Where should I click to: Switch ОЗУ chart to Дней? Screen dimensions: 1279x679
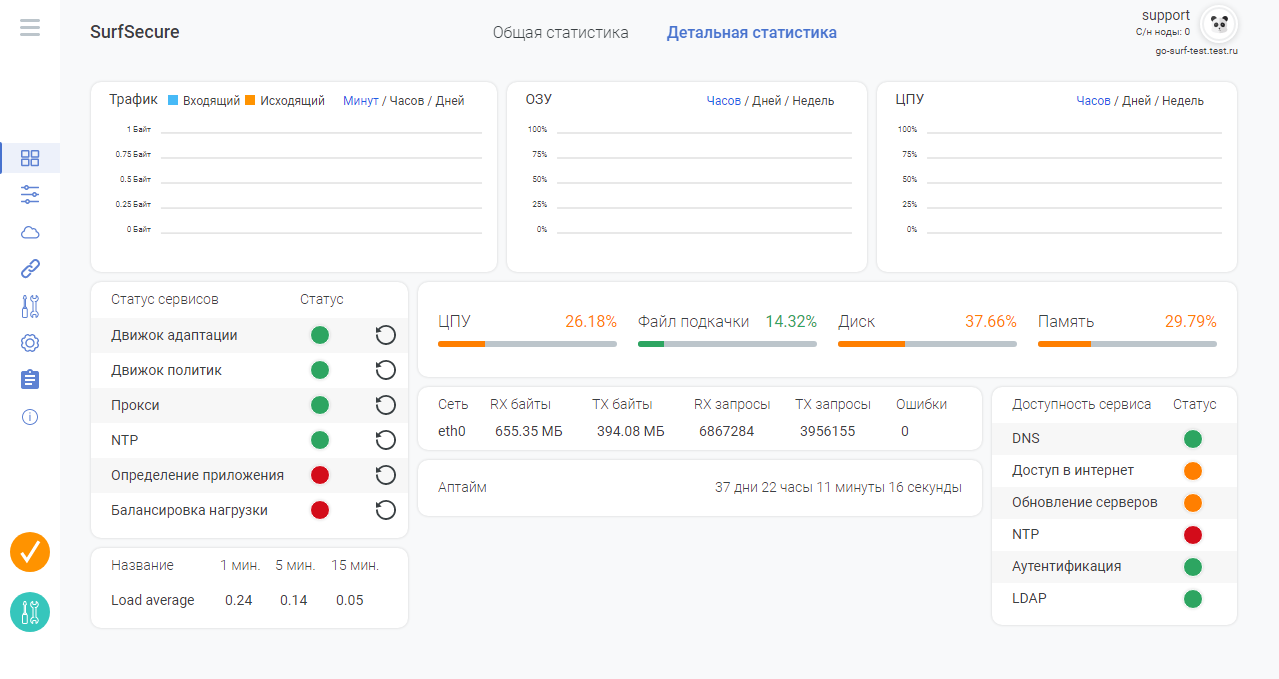[x=766, y=101]
